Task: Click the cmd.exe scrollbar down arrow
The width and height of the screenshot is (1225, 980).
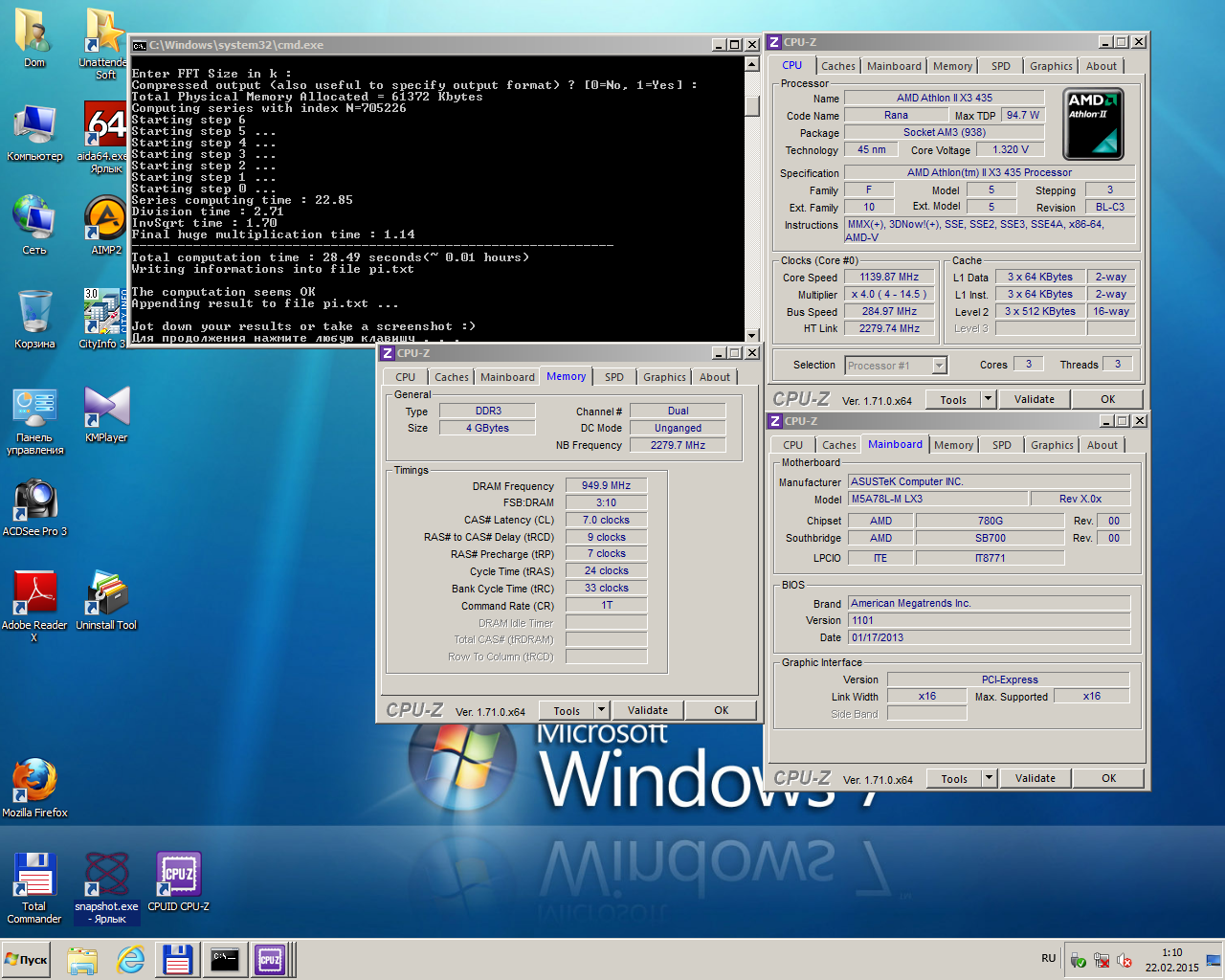Action: click(x=752, y=335)
